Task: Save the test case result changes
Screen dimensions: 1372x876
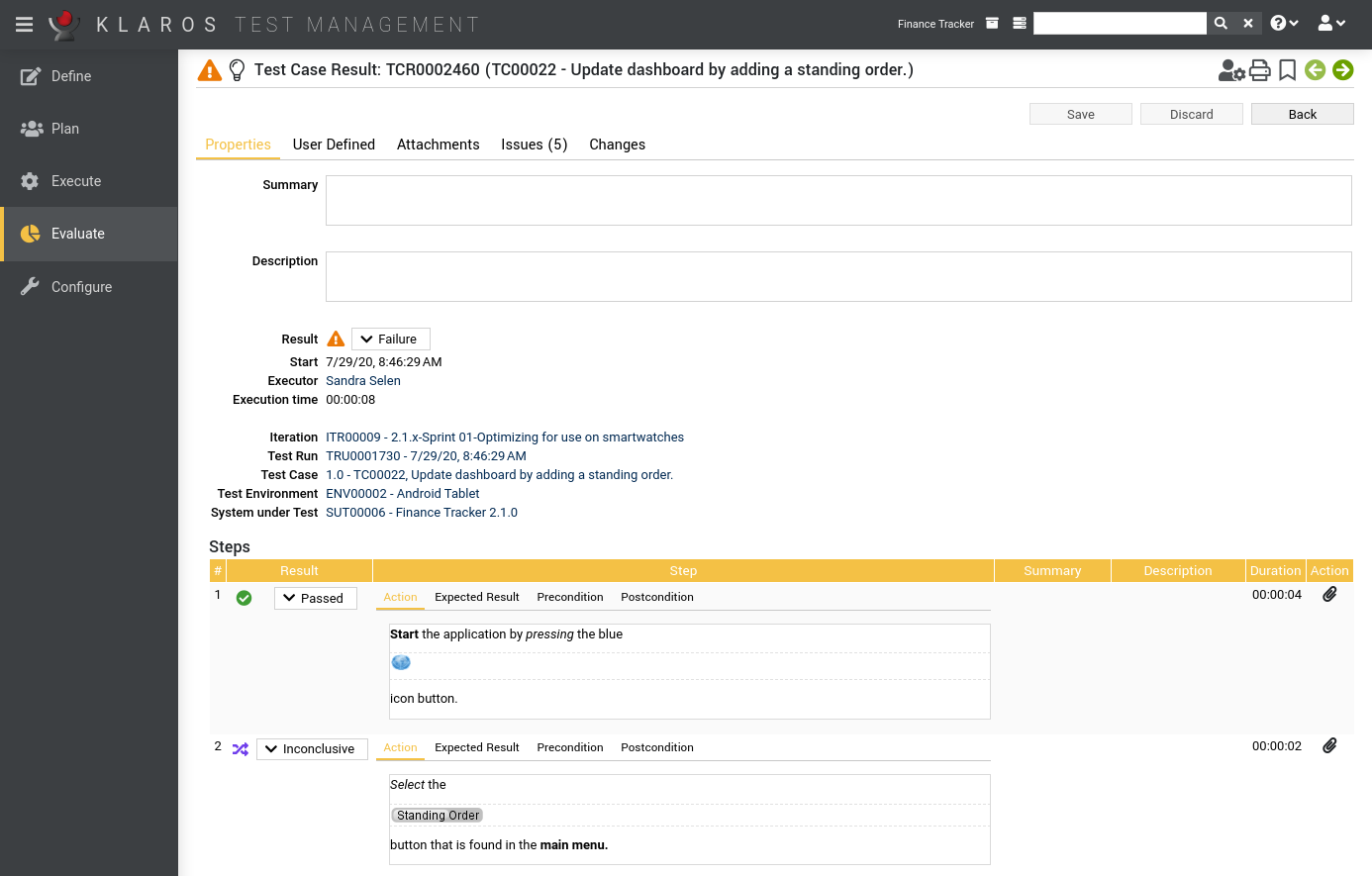Action: 1080,114
